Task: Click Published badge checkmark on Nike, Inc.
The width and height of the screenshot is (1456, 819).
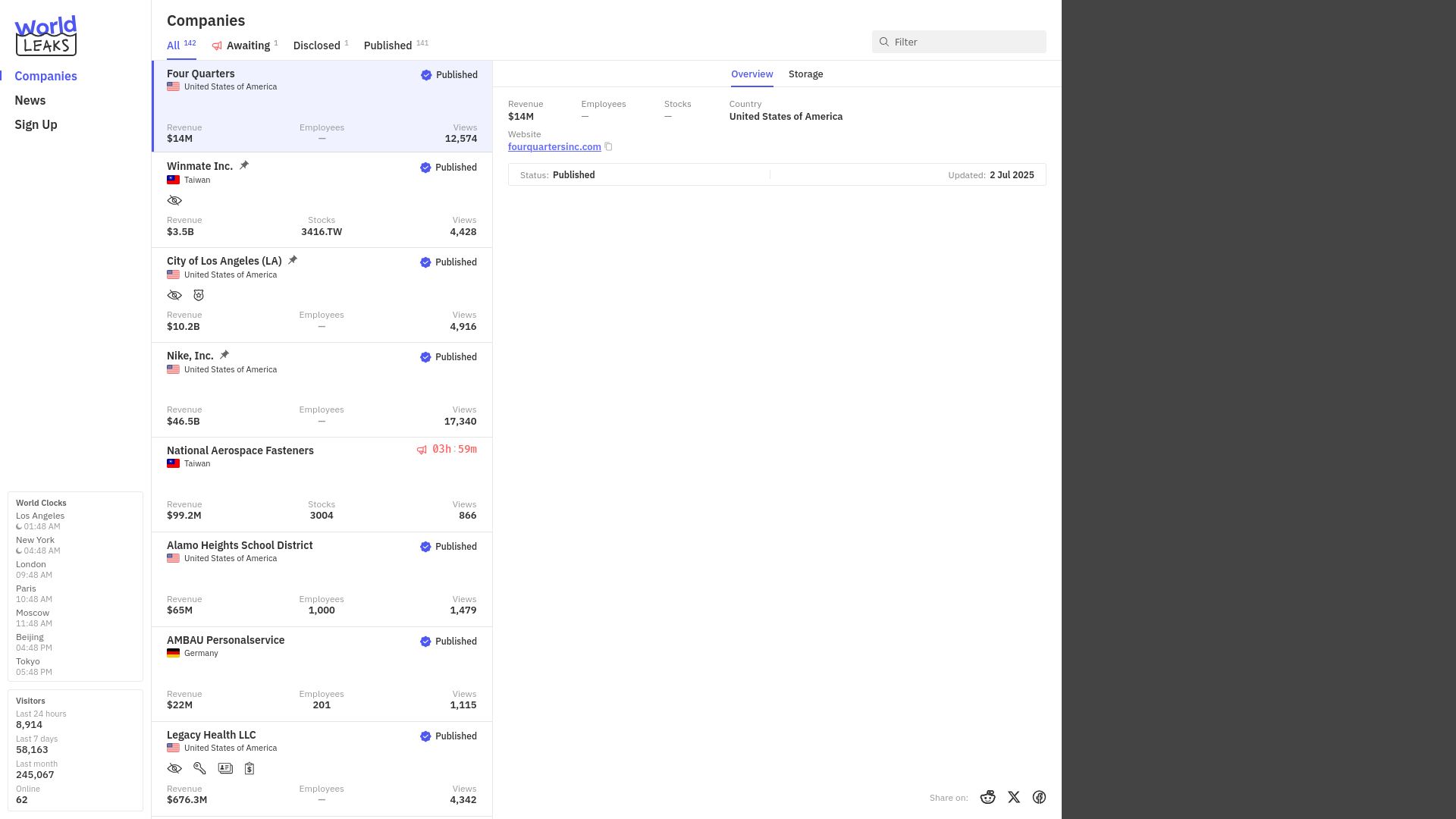Action: [x=425, y=357]
